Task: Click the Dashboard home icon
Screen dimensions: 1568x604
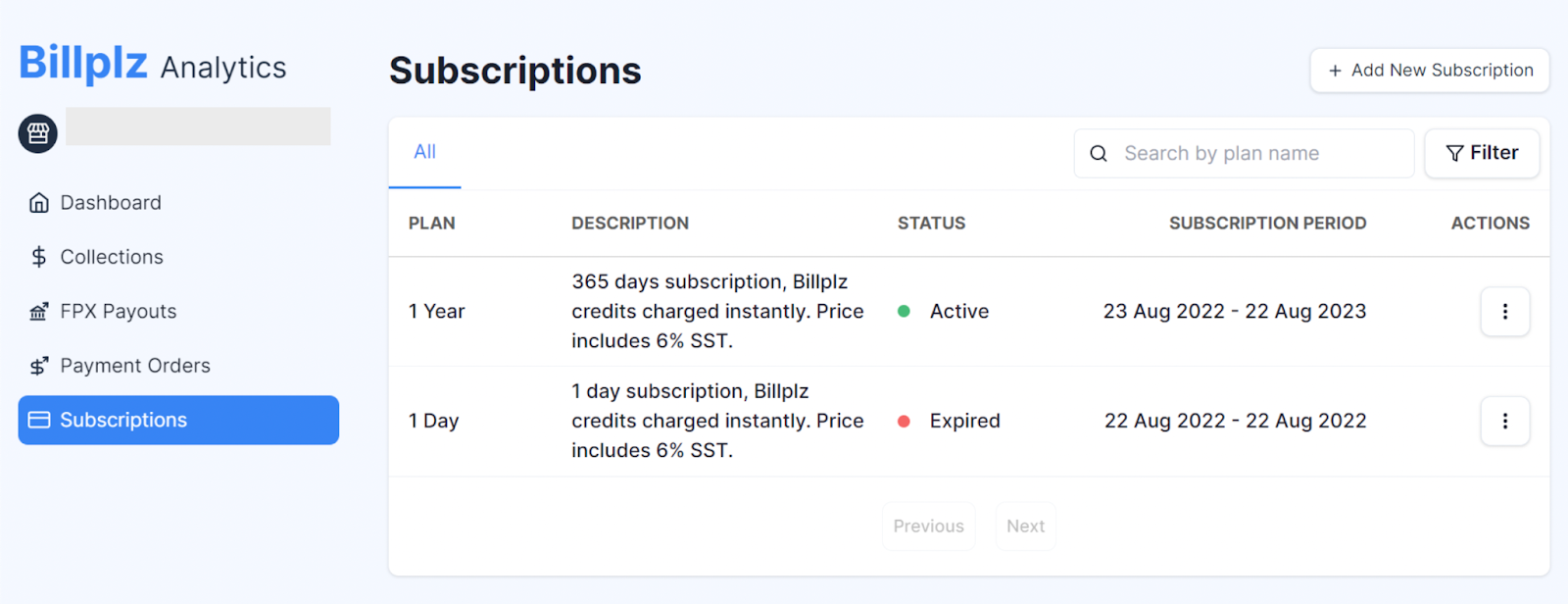Action: coord(39,203)
